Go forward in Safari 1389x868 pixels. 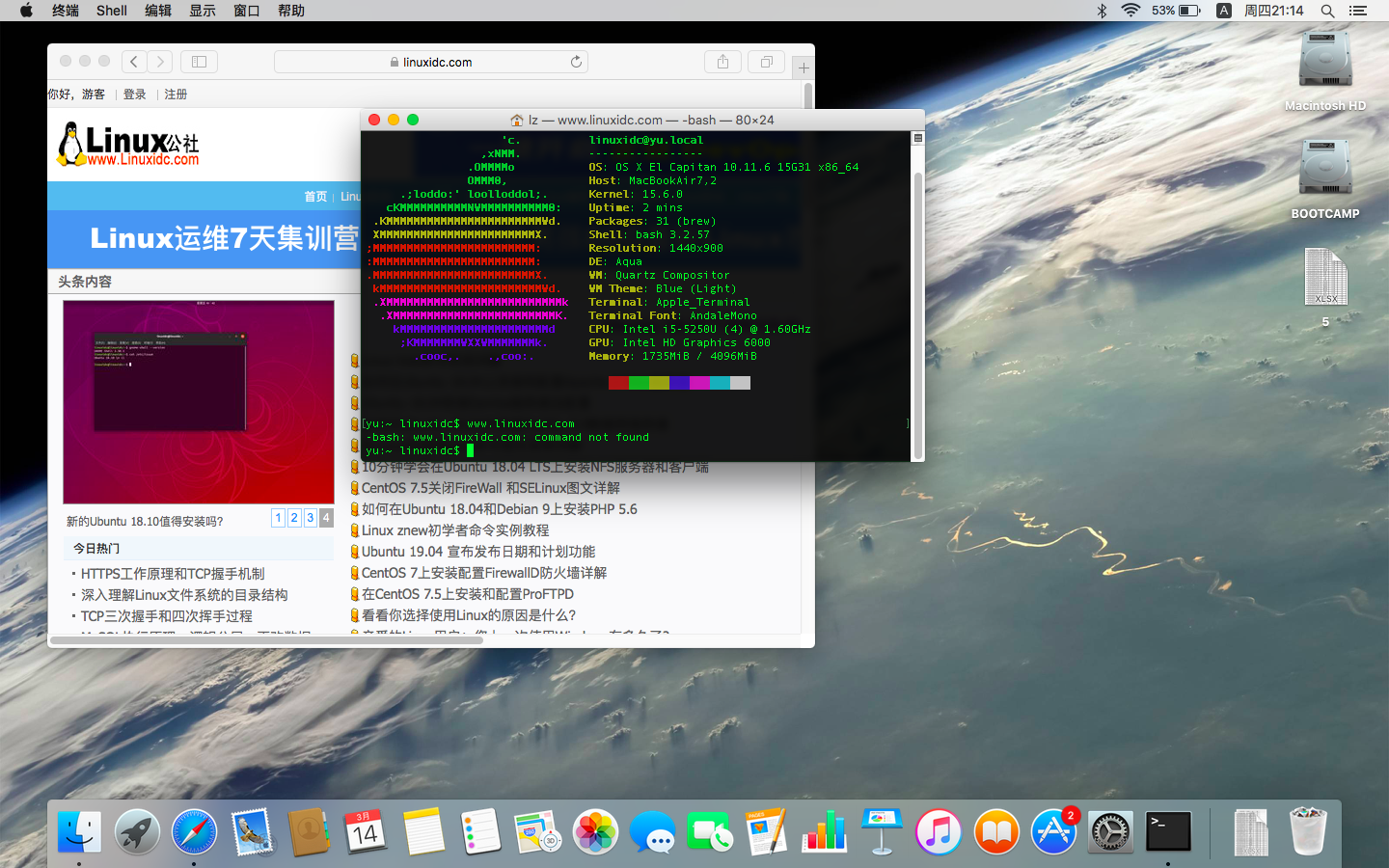160,62
